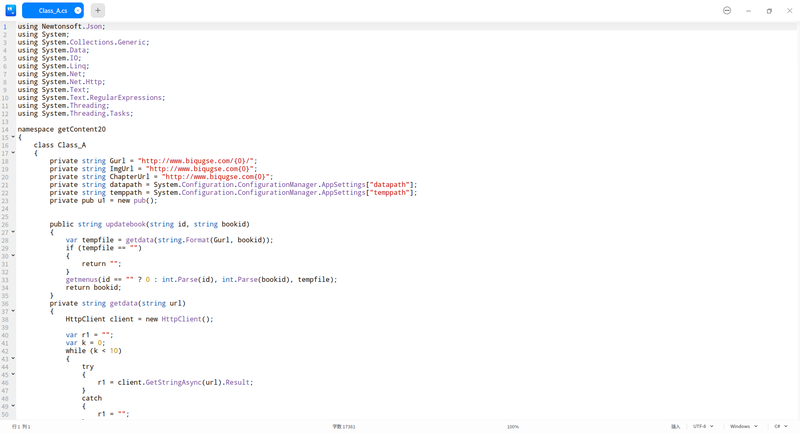Screen dimensions: 800x433
Task: Click the 'using System.Net.Http;' line
Action: pos(61,82)
